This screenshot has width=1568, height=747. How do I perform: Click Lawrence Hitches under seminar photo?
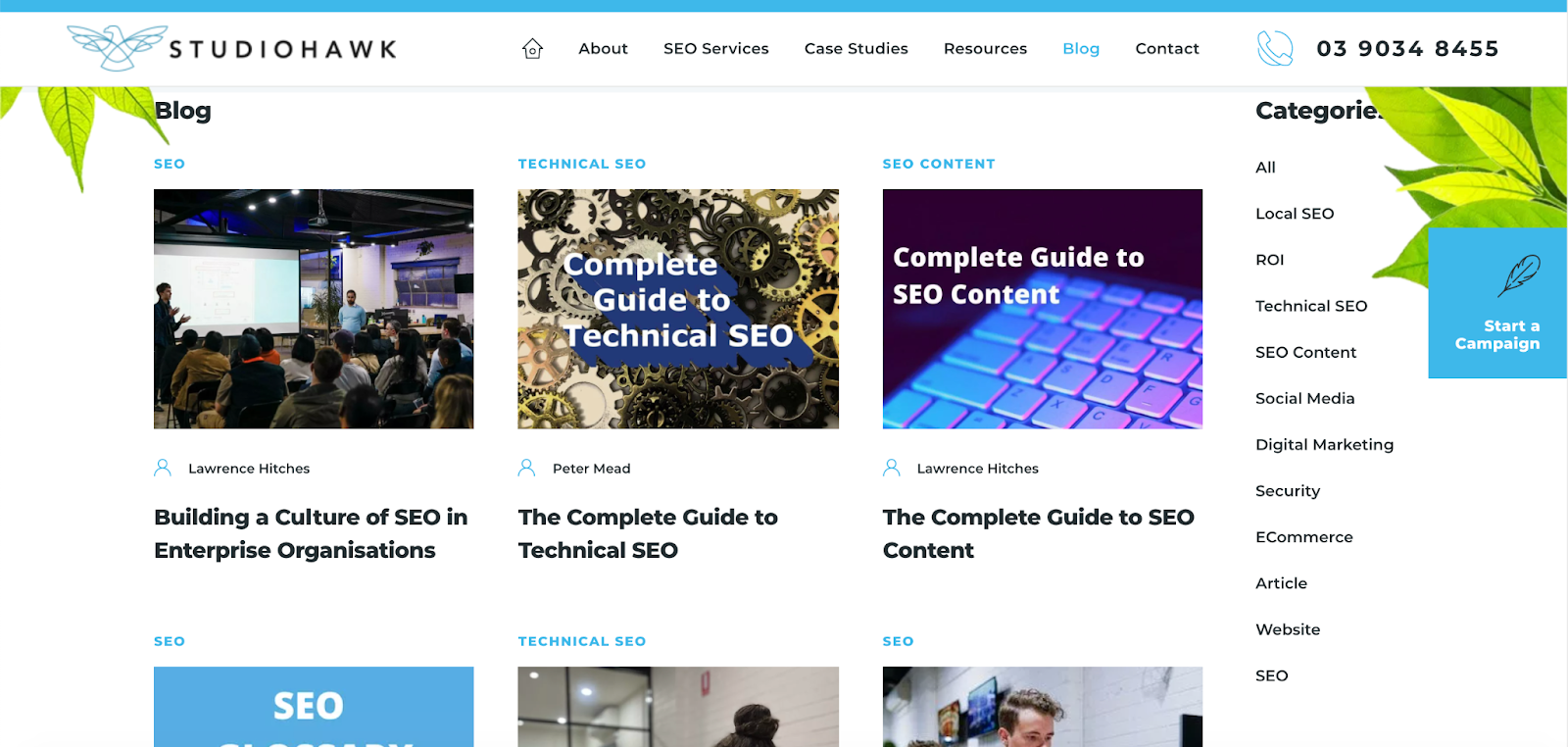[249, 469]
